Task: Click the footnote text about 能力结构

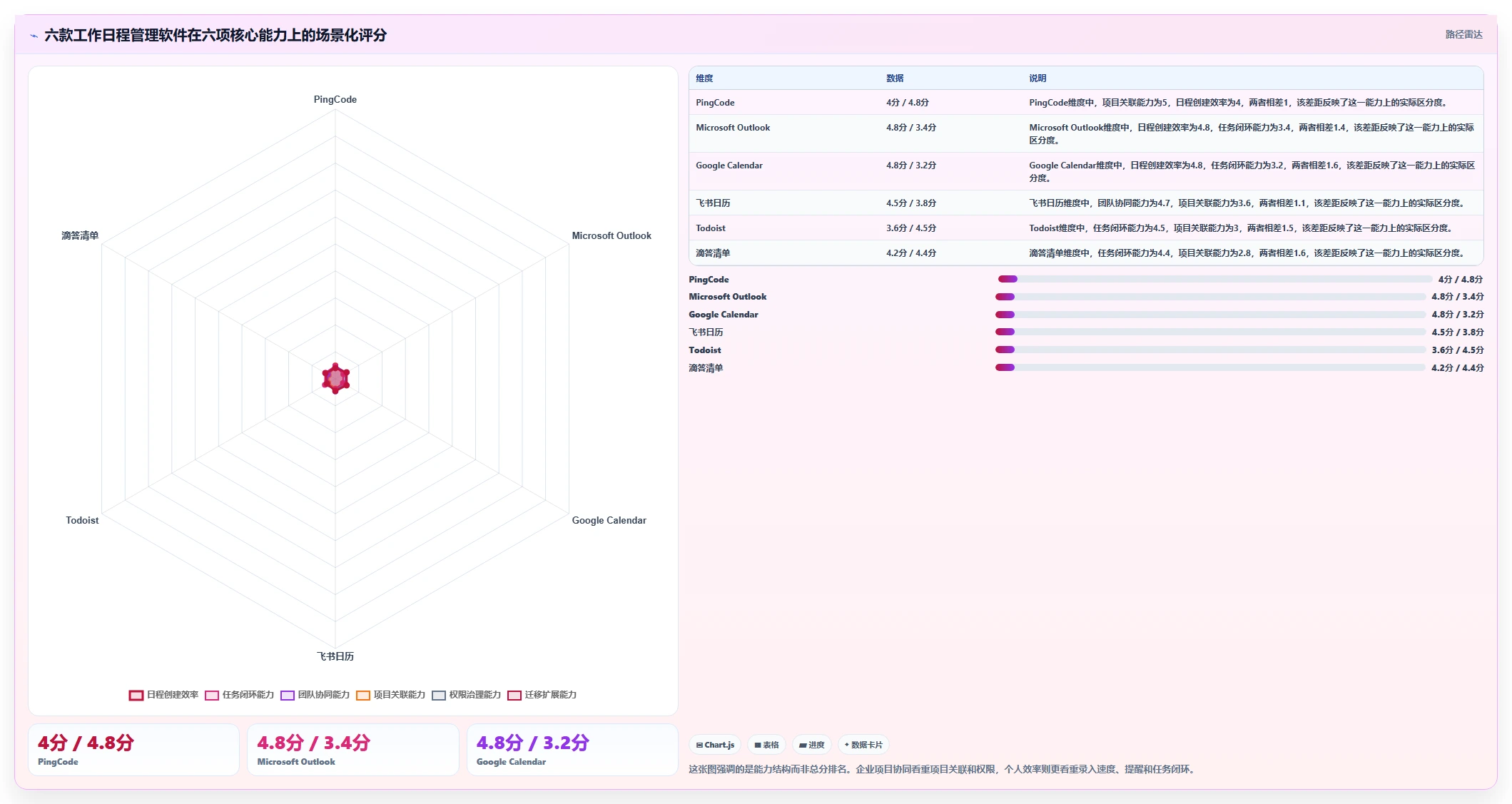Action: pos(943,770)
